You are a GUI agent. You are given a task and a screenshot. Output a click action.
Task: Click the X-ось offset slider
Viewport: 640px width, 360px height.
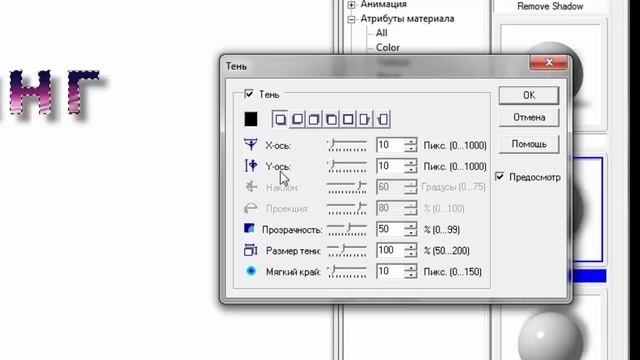[x=347, y=145]
